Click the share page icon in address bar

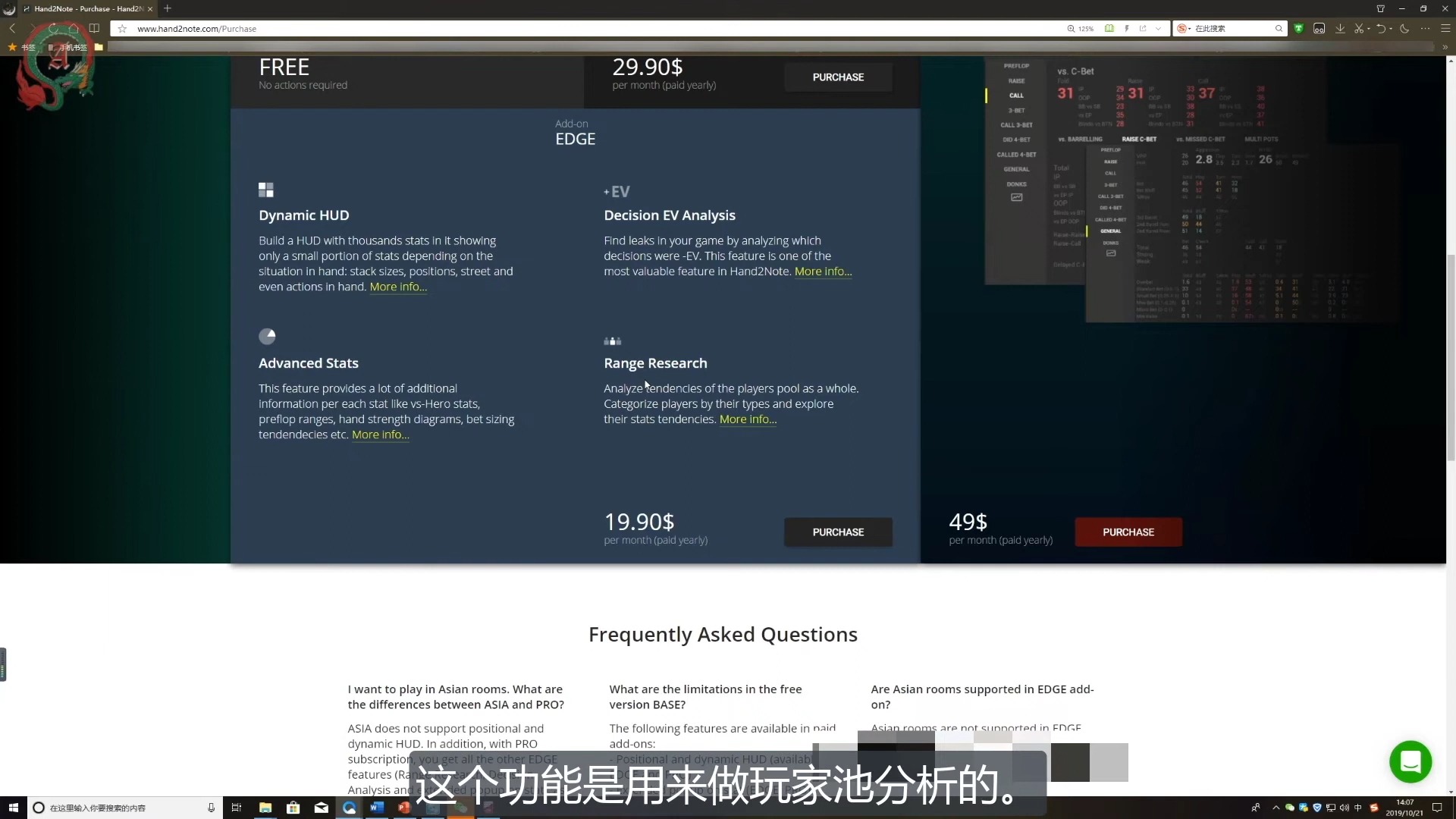pyautogui.click(x=1143, y=29)
